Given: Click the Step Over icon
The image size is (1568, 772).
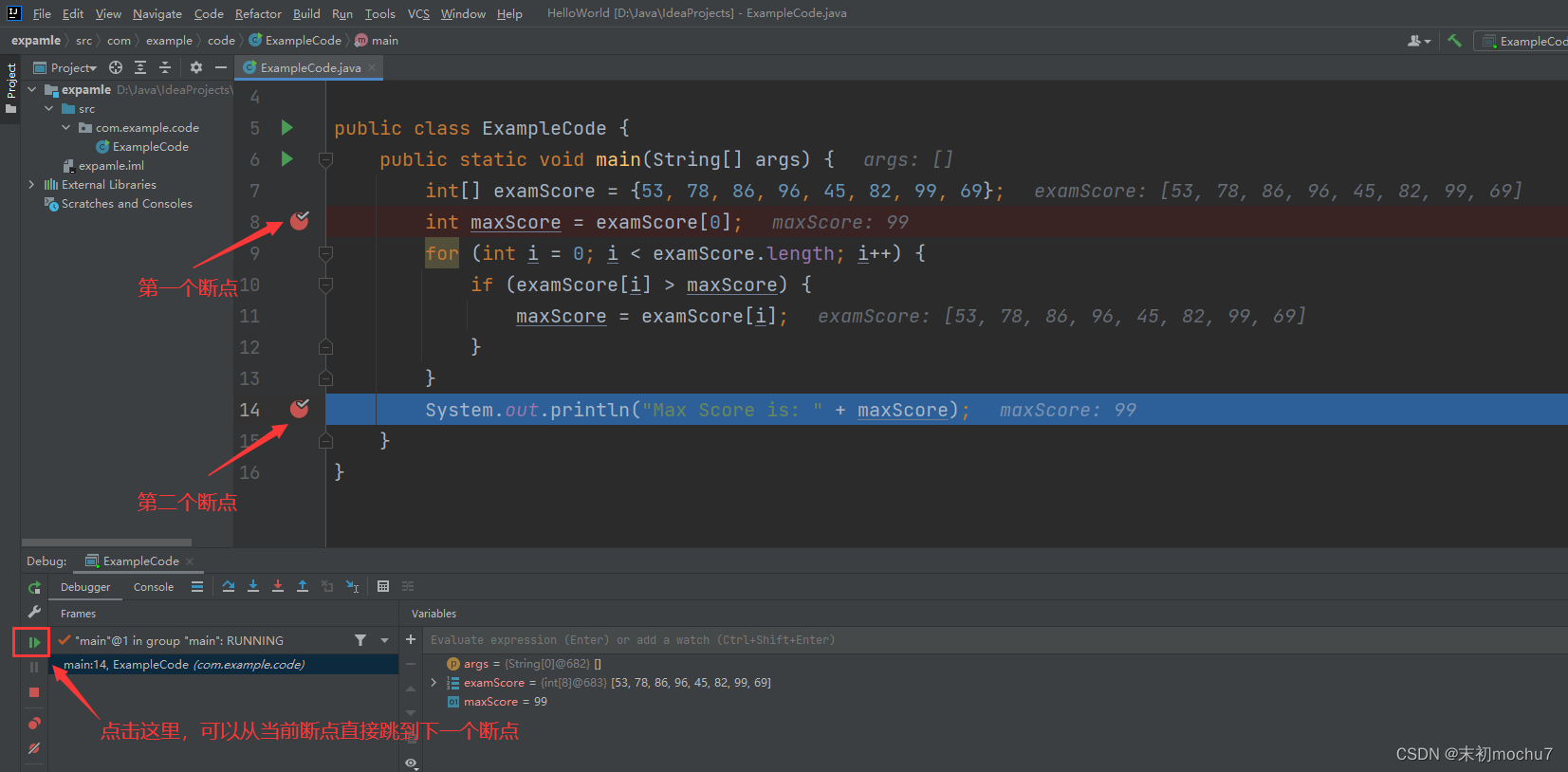Looking at the screenshot, I should pyautogui.click(x=229, y=586).
